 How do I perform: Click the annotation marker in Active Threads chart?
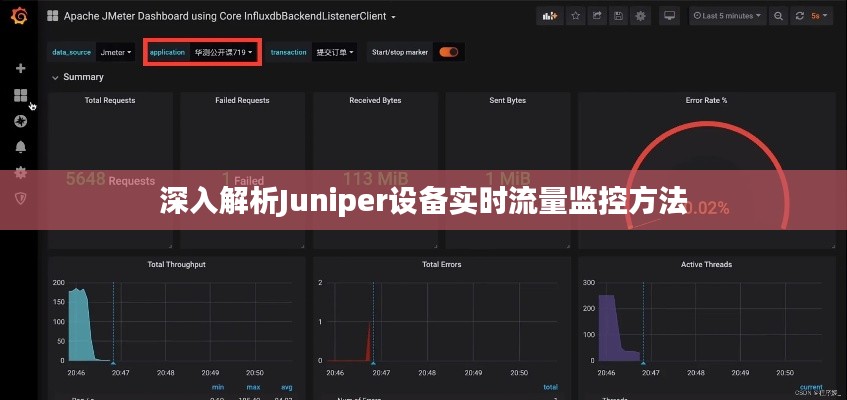coord(643,363)
